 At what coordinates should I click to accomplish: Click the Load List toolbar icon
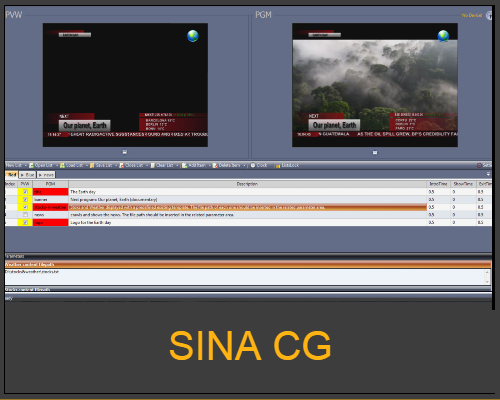[x=62, y=166]
